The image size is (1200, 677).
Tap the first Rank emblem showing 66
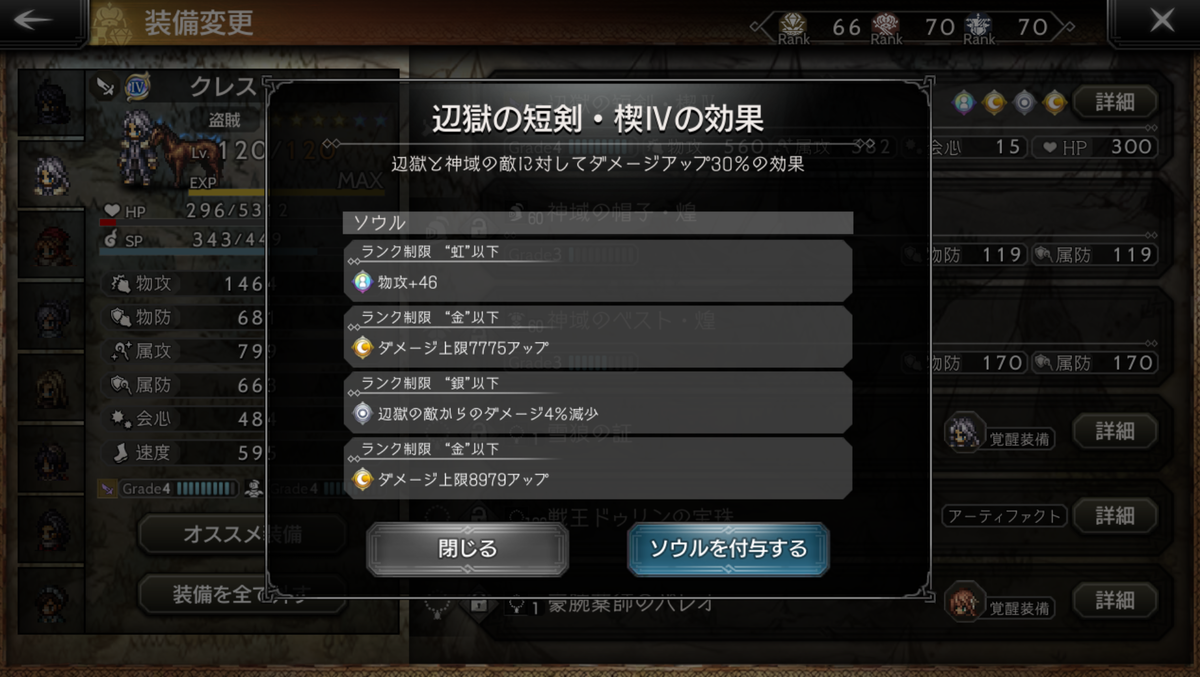click(793, 26)
